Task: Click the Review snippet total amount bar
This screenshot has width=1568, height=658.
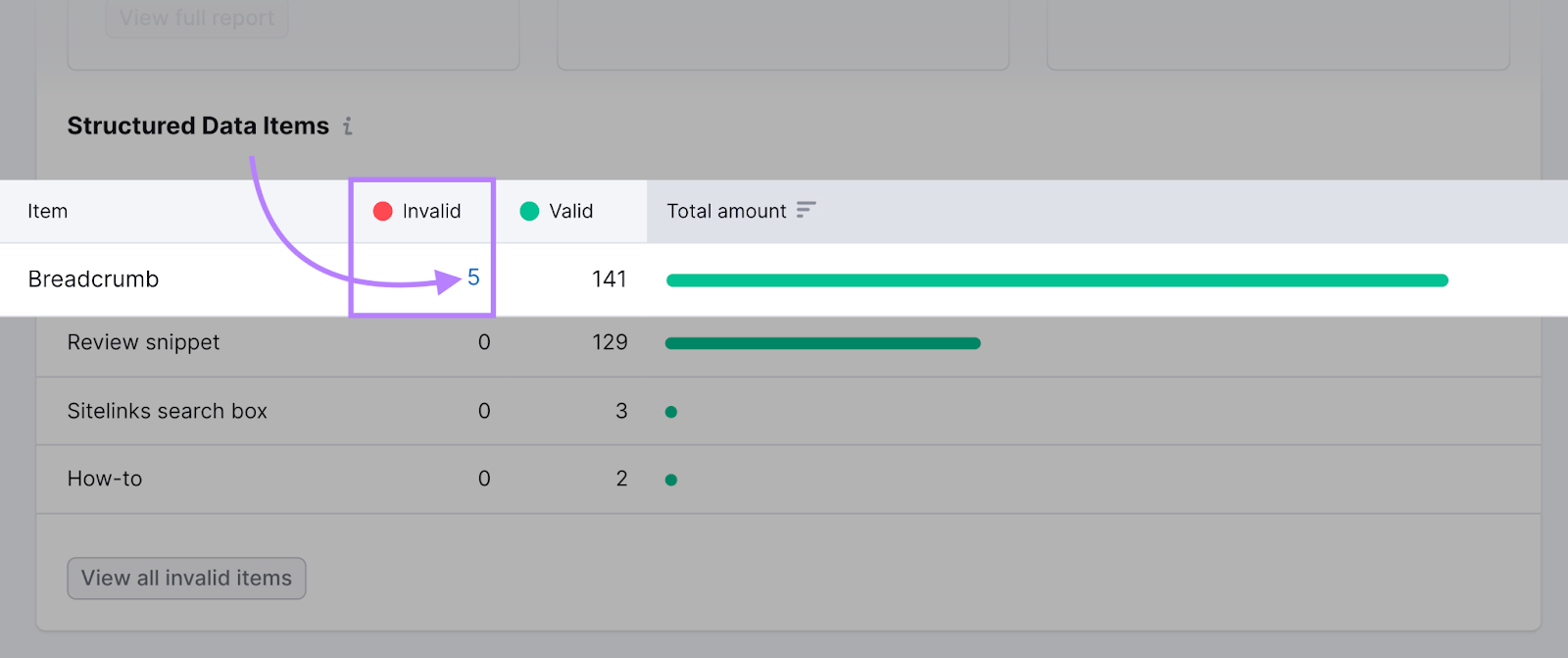Action: click(823, 343)
